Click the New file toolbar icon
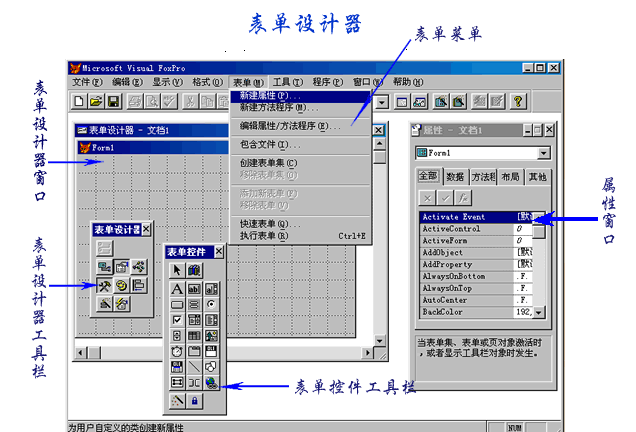This screenshot has height=432, width=636. pyautogui.click(x=79, y=101)
